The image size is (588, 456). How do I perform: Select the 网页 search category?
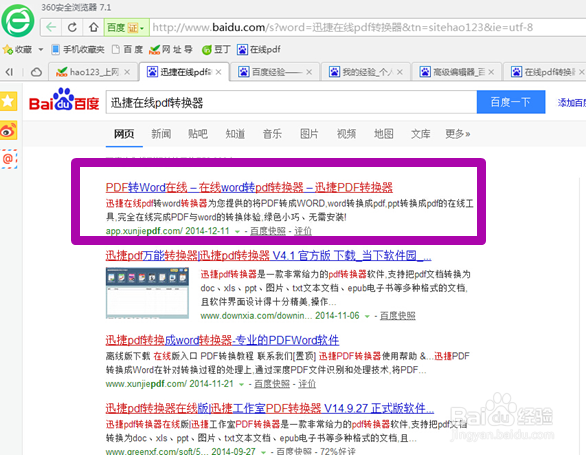point(124,134)
